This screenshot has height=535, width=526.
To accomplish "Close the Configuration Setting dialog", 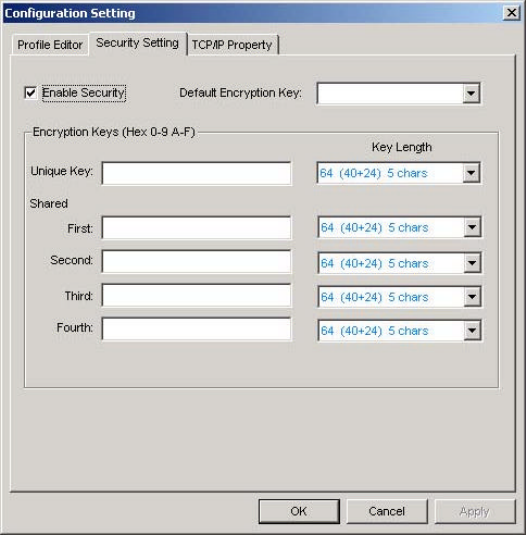I will coord(511,13).
